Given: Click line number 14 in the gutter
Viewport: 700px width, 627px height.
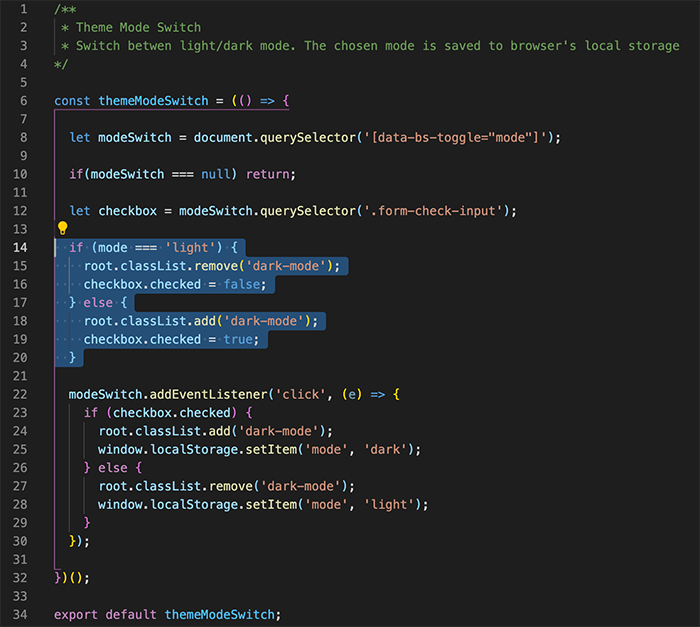Looking at the screenshot, I should 20,247.
